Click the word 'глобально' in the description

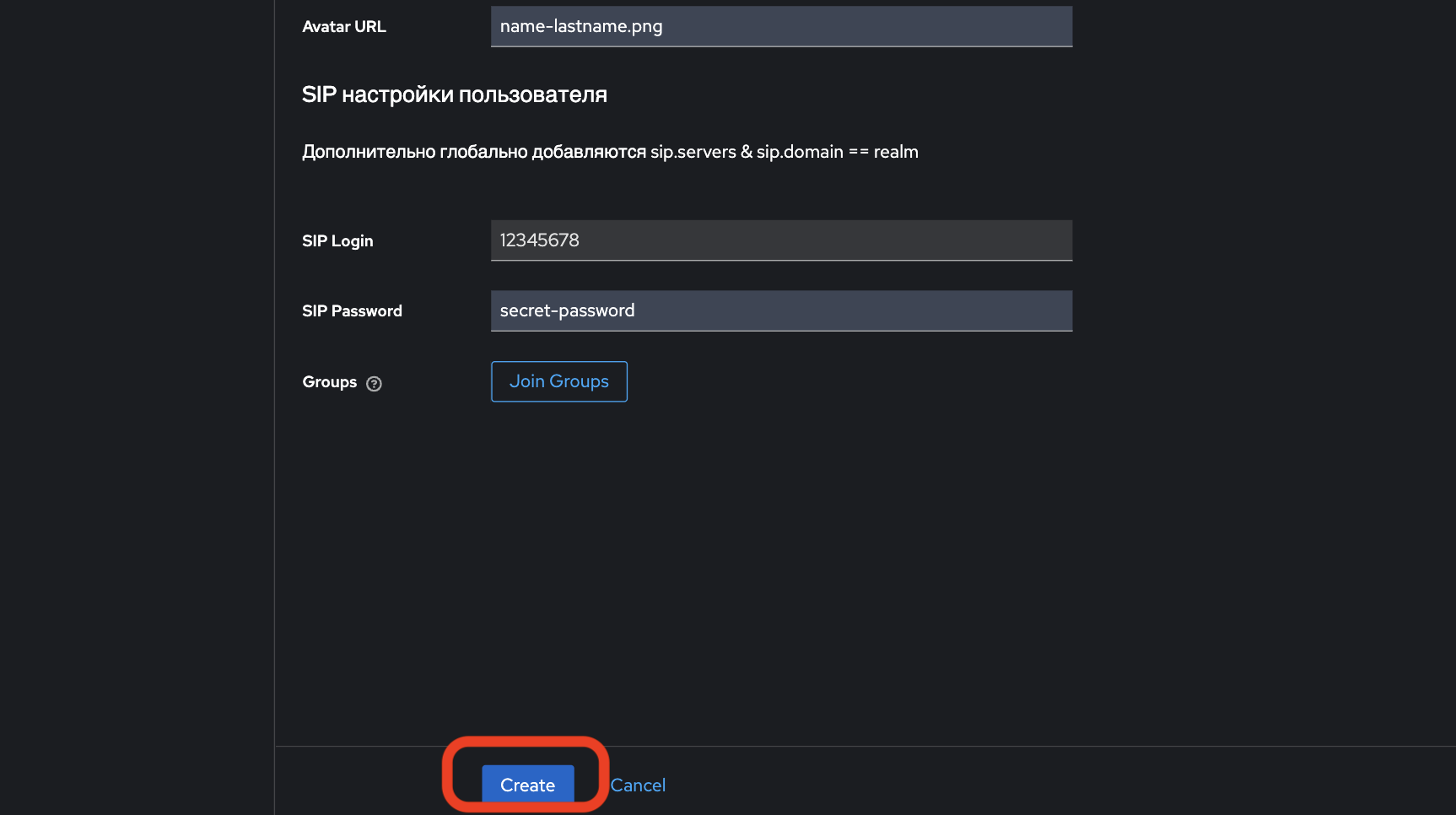click(x=483, y=152)
